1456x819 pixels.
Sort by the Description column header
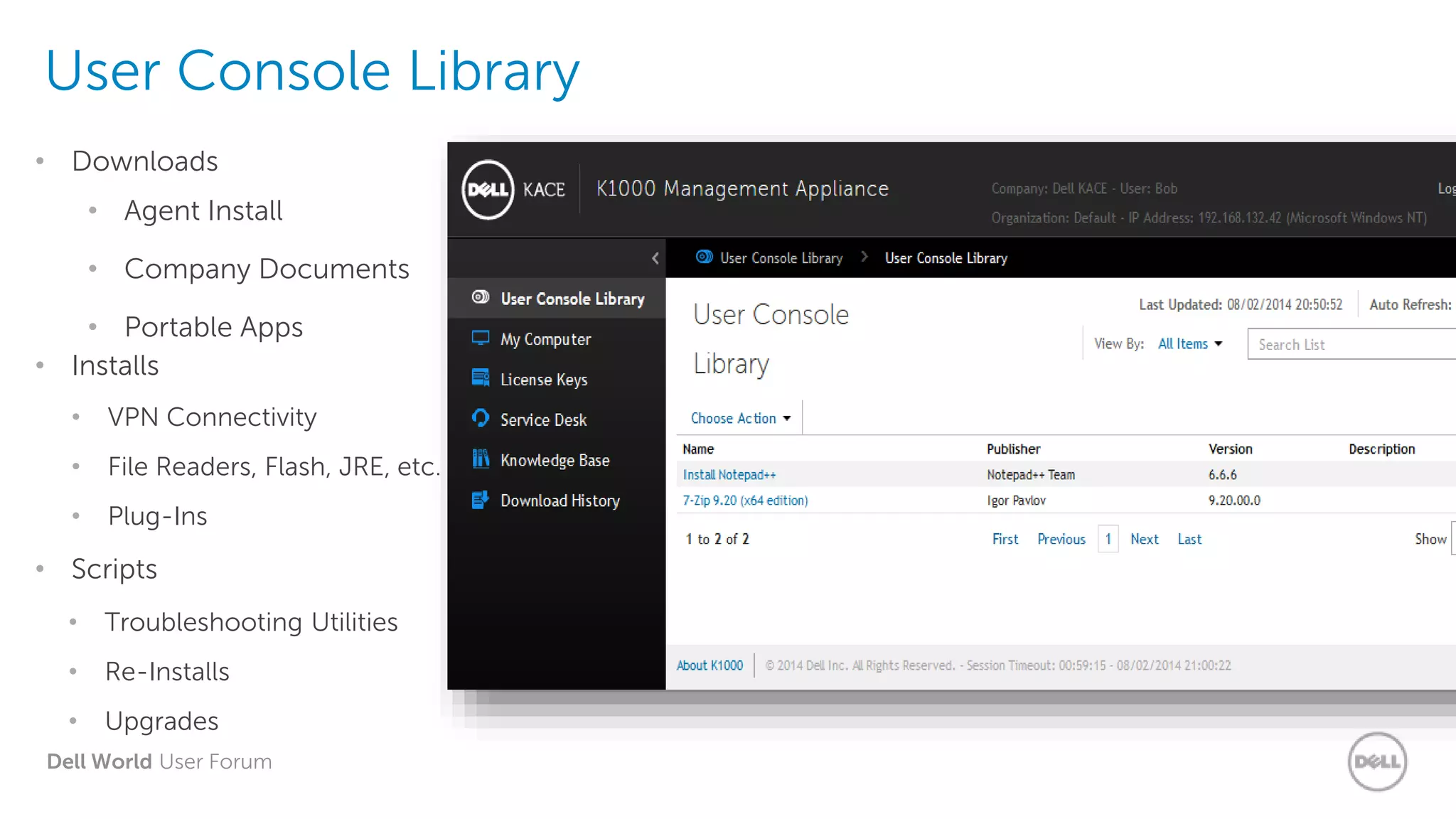[1382, 449]
